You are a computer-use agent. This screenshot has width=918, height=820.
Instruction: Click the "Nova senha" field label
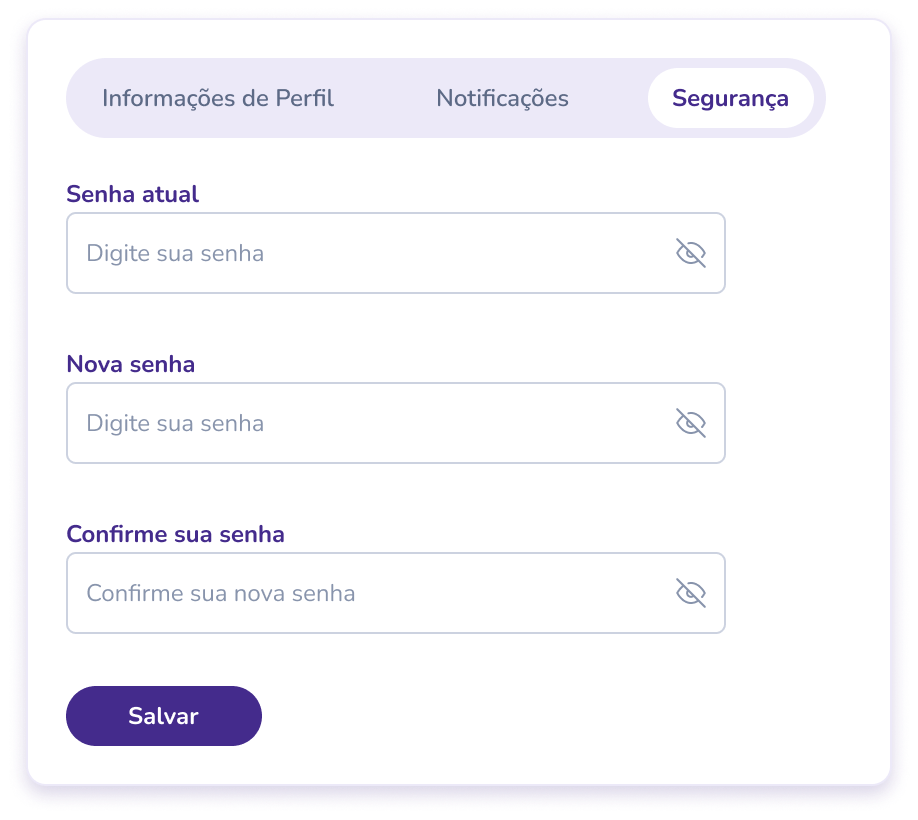click(x=131, y=364)
